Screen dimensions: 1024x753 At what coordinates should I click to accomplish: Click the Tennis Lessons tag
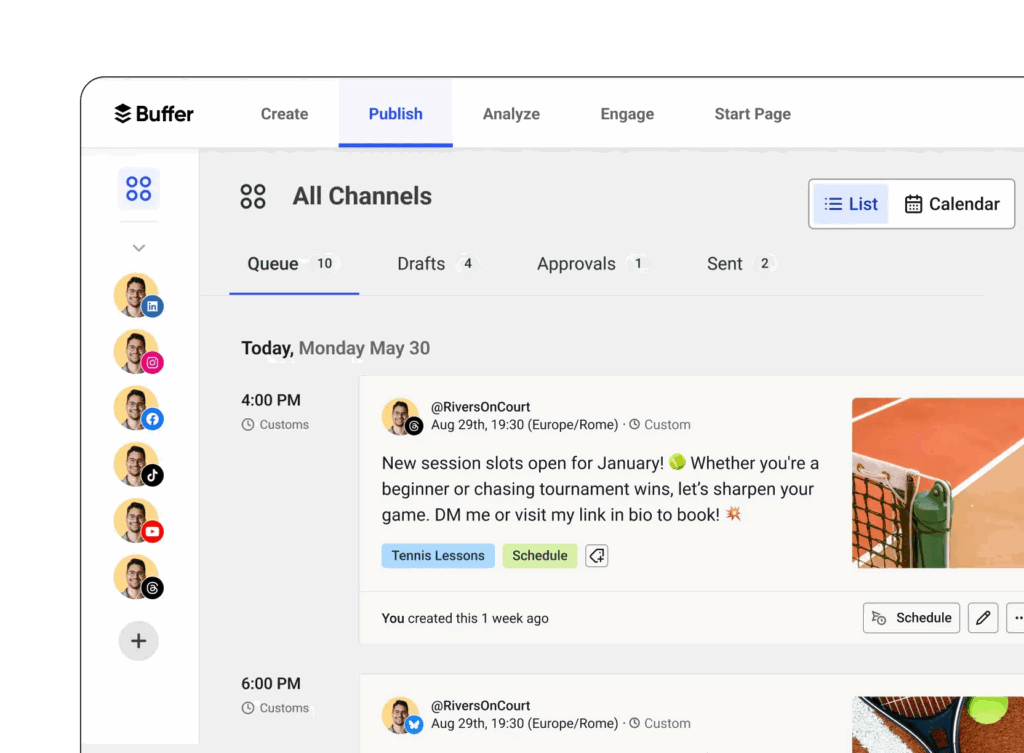(x=438, y=556)
